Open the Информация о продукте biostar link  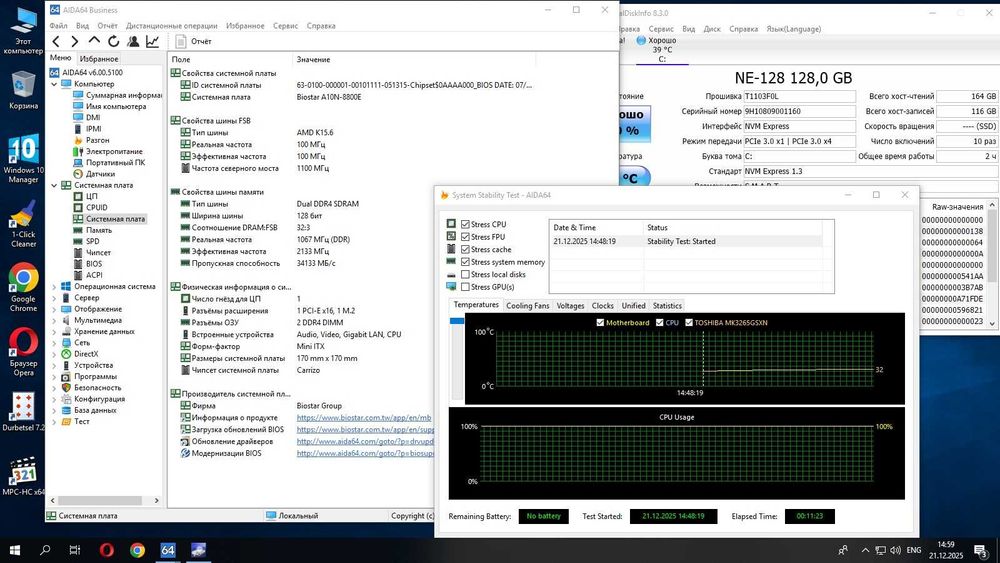click(x=364, y=418)
